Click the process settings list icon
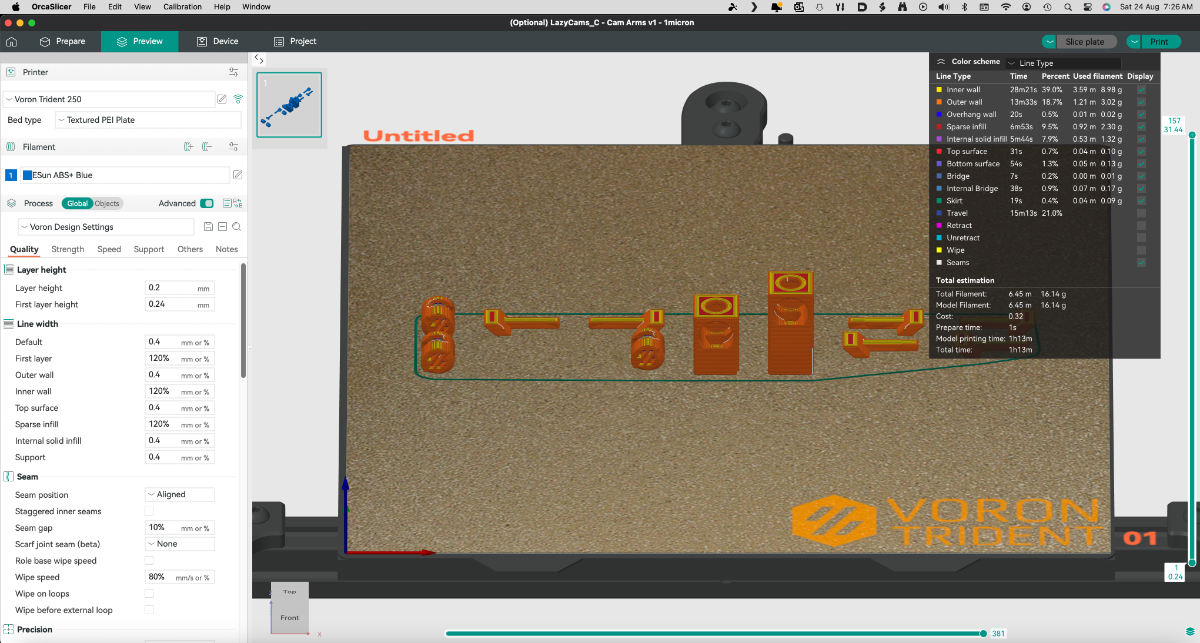This screenshot has width=1200, height=643. [x=228, y=203]
